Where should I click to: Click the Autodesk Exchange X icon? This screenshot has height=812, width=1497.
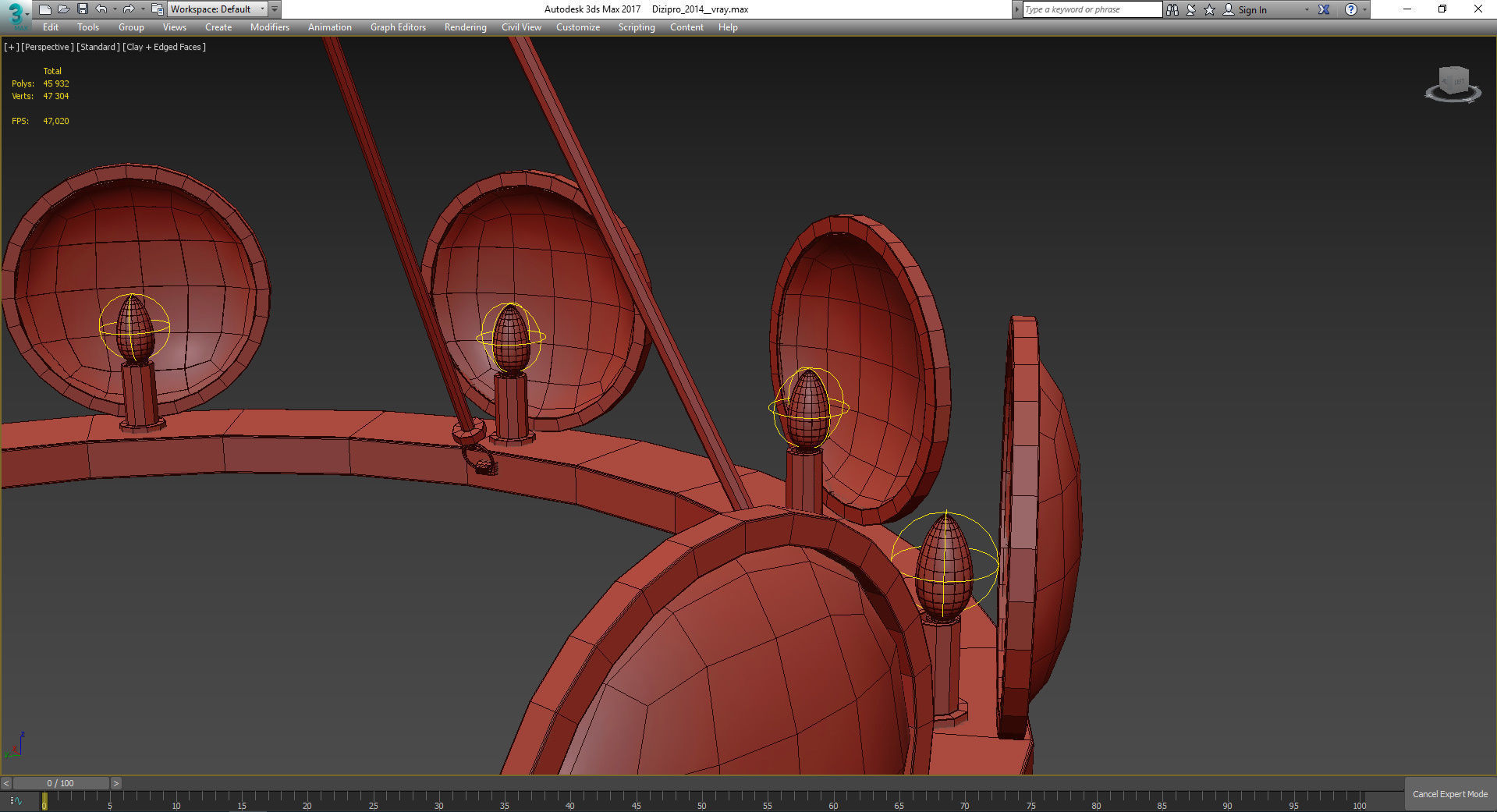click(1324, 9)
